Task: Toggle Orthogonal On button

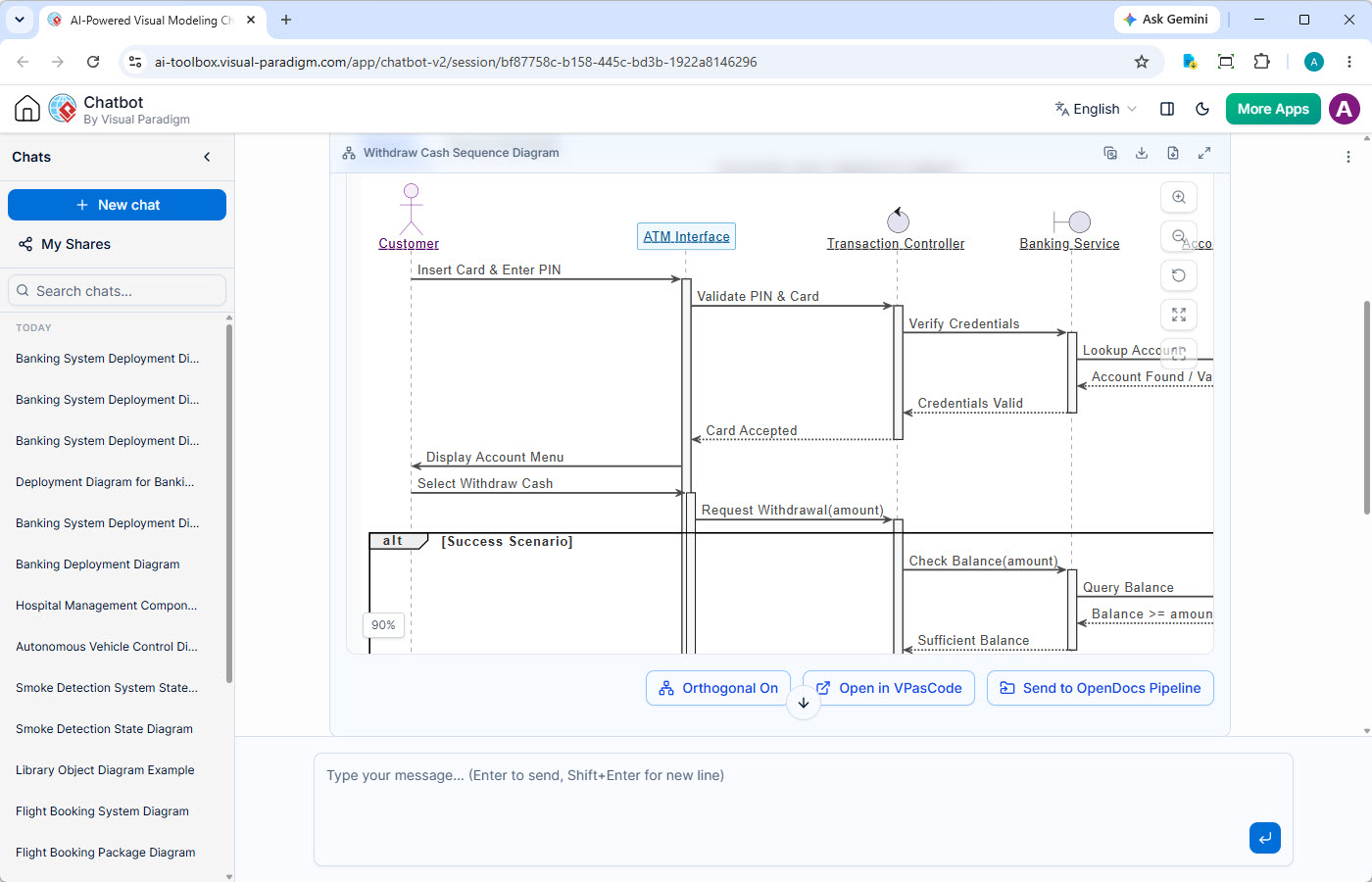Action: [x=718, y=688]
